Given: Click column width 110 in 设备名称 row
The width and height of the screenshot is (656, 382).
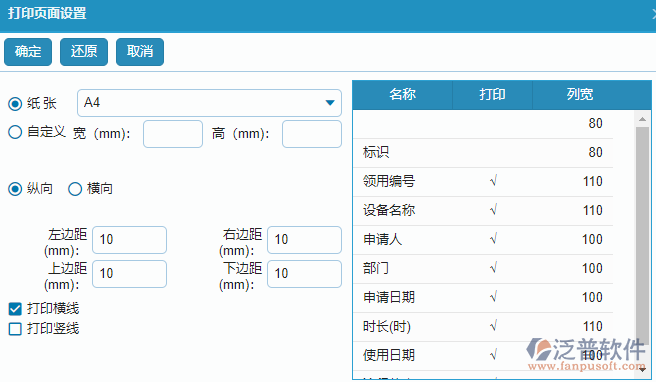Looking at the screenshot, I should tap(593, 210).
